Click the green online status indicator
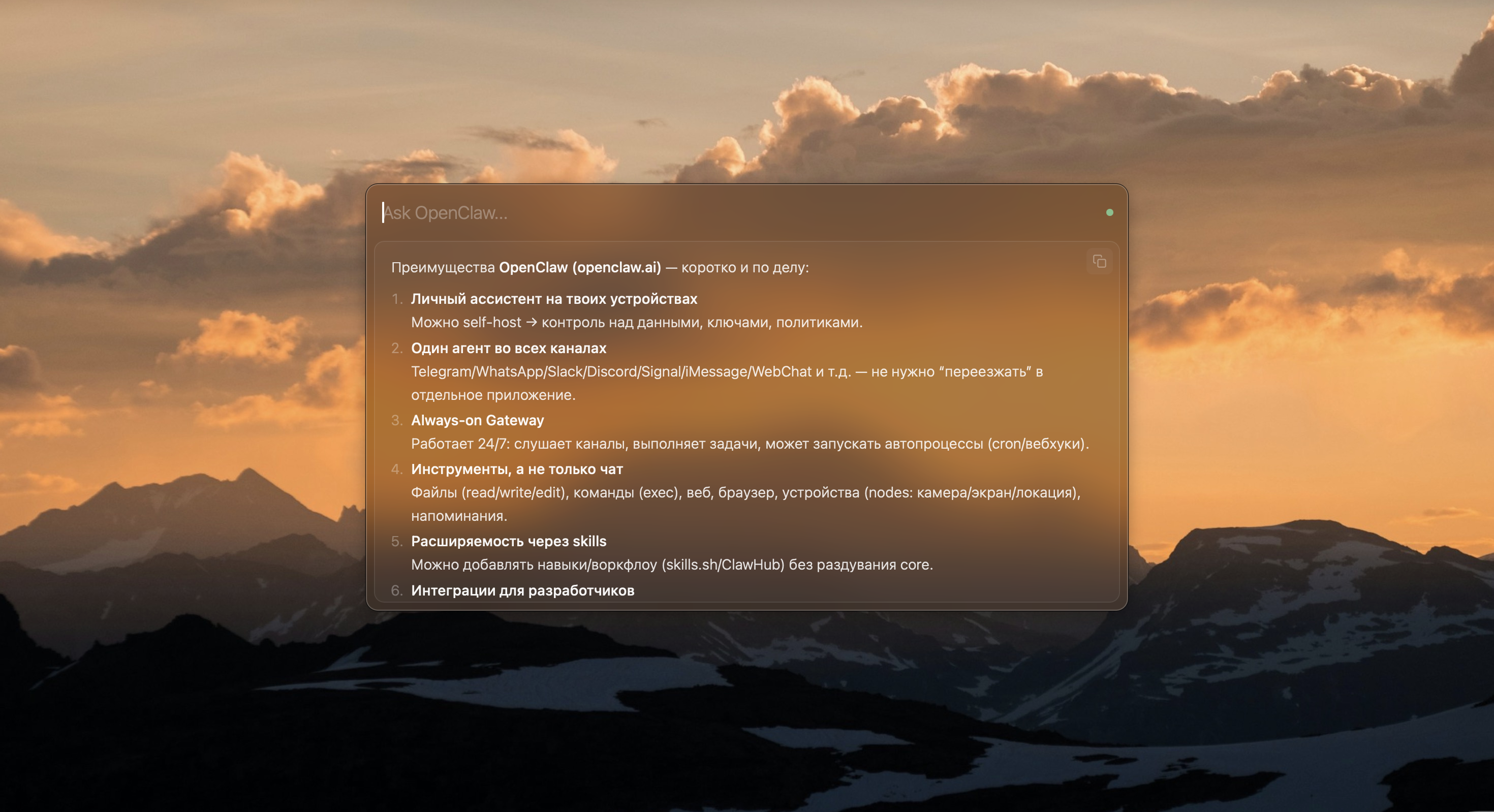1494x812 pixels. point(1109,213)
